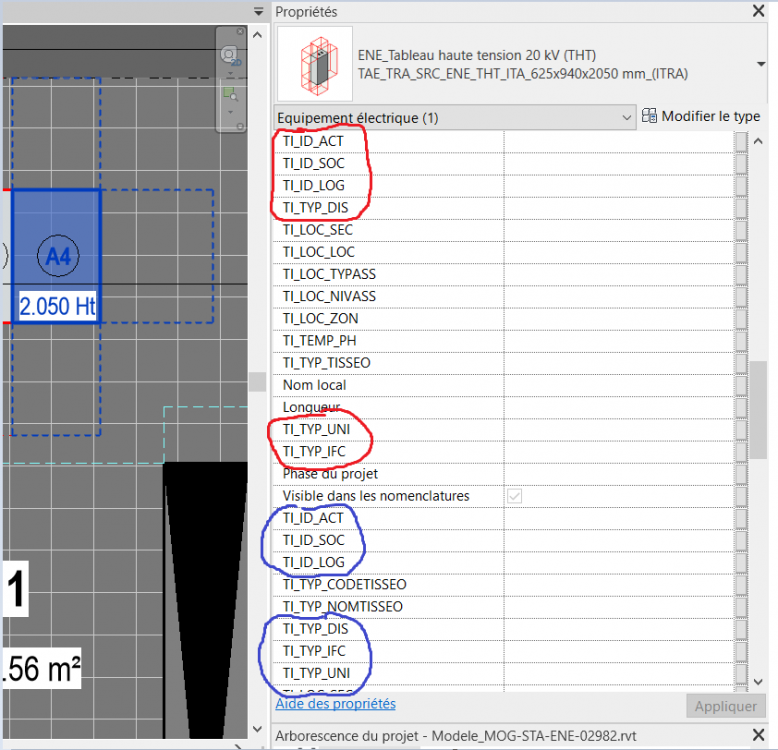Screen dimensions: 778x750
Task: Open the Equipement électrique (1) filter dropdown
Action: tap(454, 118)
